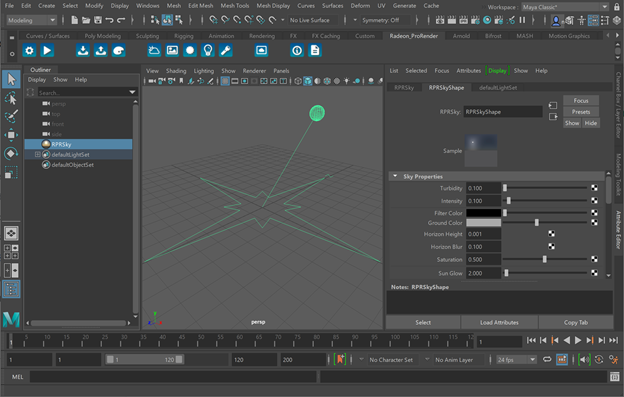Image resolution: width=624 pixels, height=397 pixels.
Task: Open the viewport Lighting menu
Action: 203,71
